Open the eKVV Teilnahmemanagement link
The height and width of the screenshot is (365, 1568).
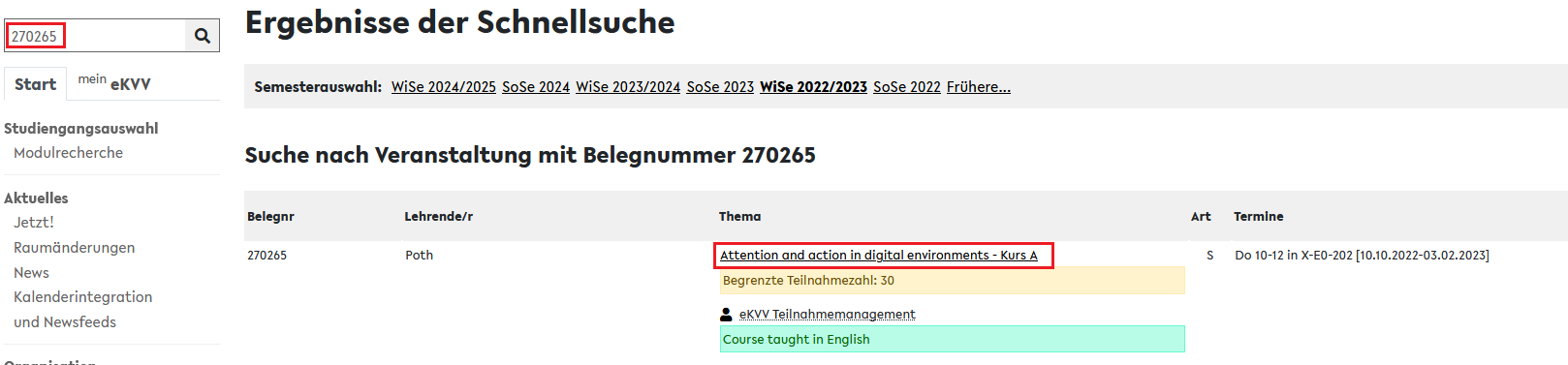(x=827, y=315)
